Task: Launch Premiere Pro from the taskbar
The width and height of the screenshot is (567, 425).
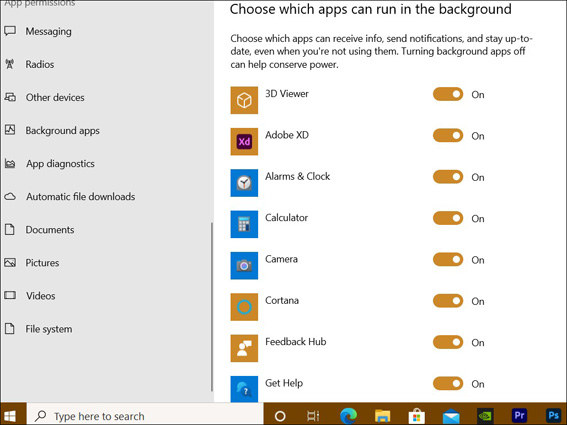Action: pyautogui.click(x=519, y=416)
